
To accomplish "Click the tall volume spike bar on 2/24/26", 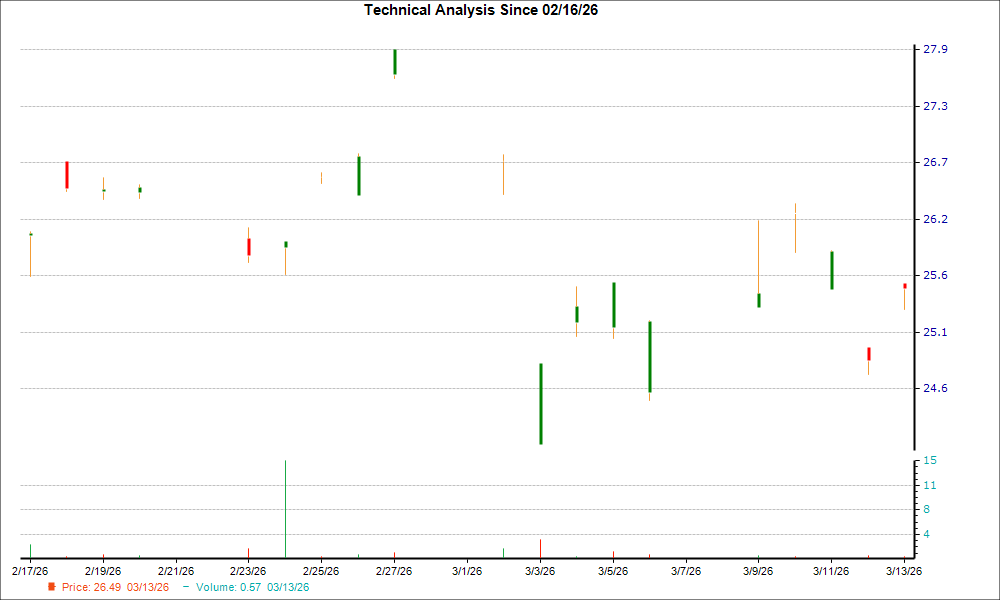I will 285,505.
